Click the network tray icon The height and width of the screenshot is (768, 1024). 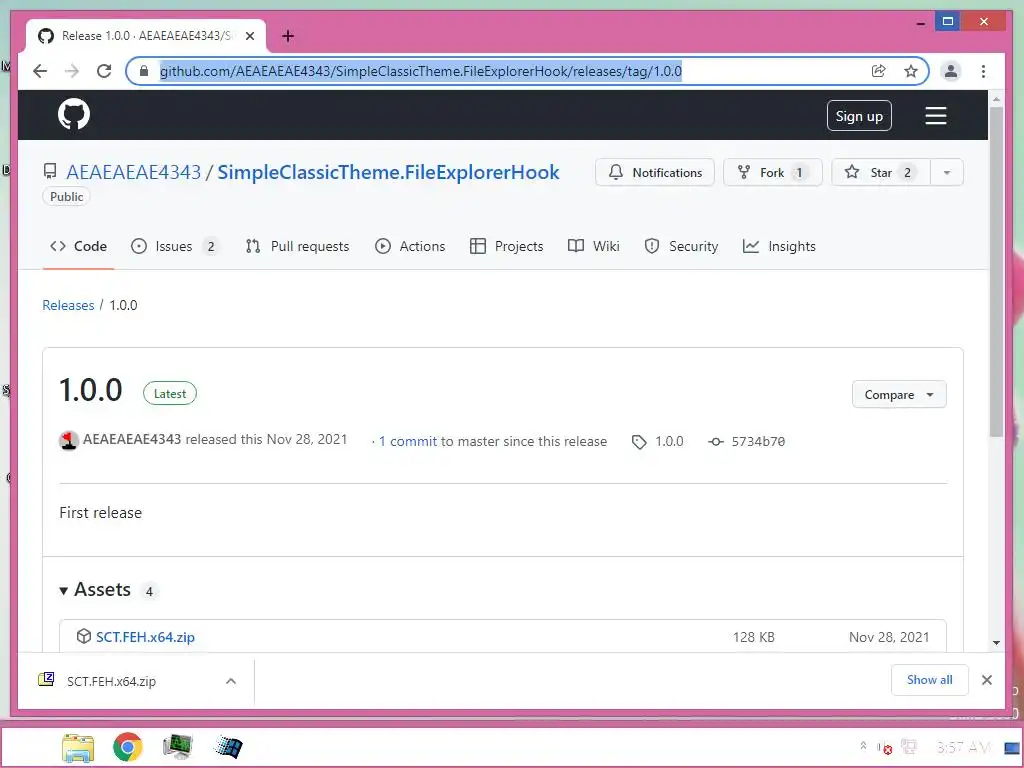[908, 746]
